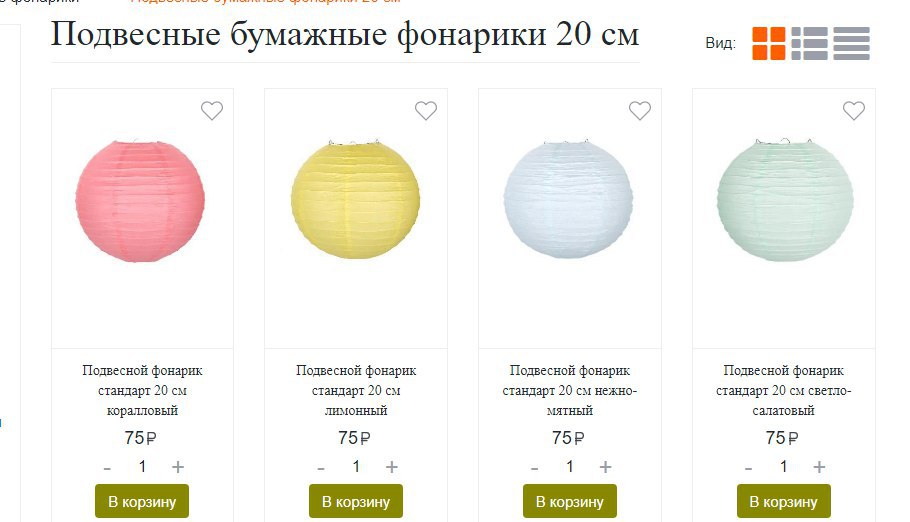Add the coral lantern to cart
This screenshot has height=522, width=910.
point(142,501)
